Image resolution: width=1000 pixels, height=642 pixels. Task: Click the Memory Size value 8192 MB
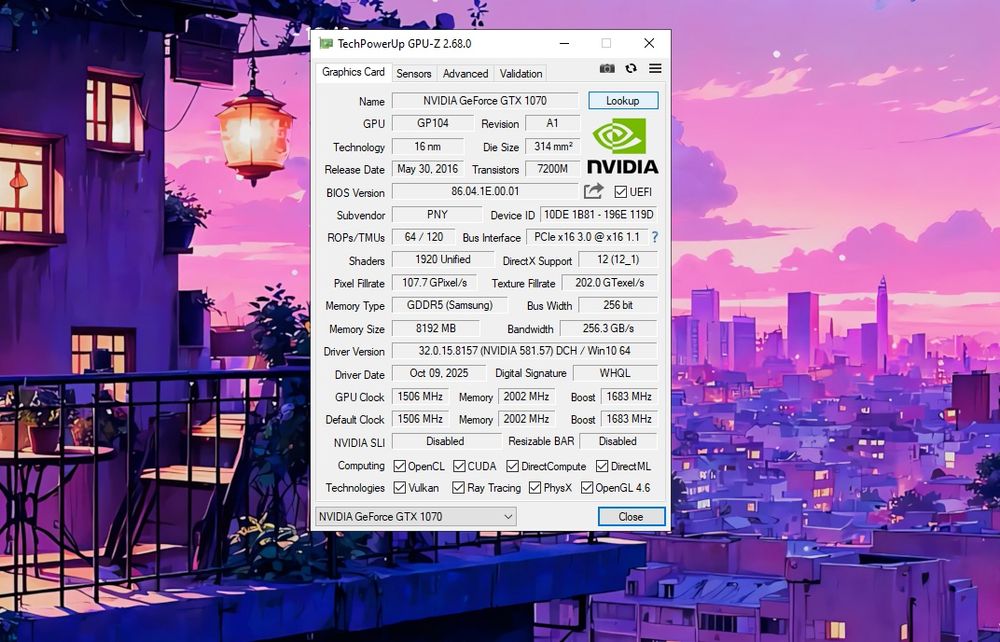click(x=436, y=328)
